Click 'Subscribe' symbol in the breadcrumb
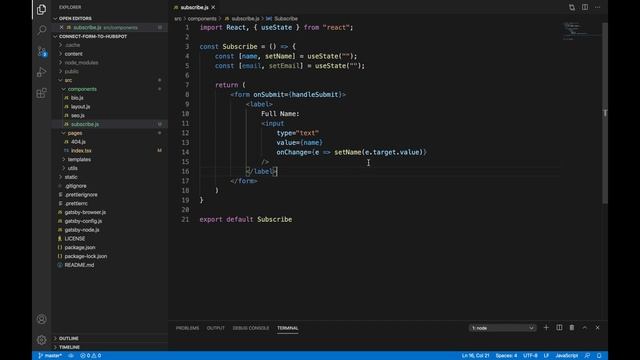 point(286,19)
